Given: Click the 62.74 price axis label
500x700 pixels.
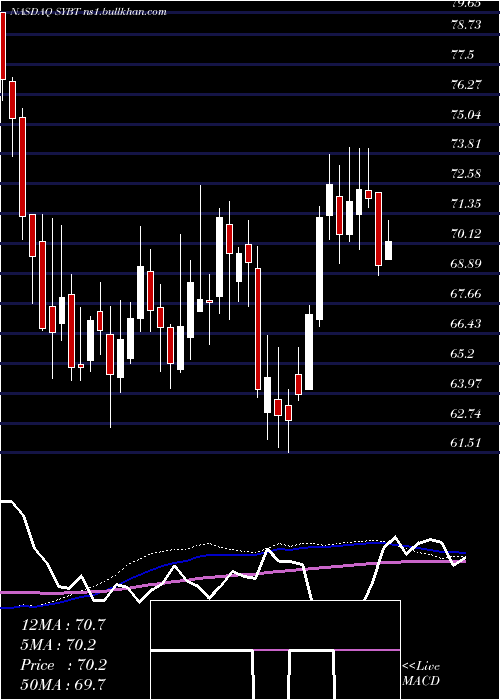Looking at the screenshot, I should pos(466,413).
